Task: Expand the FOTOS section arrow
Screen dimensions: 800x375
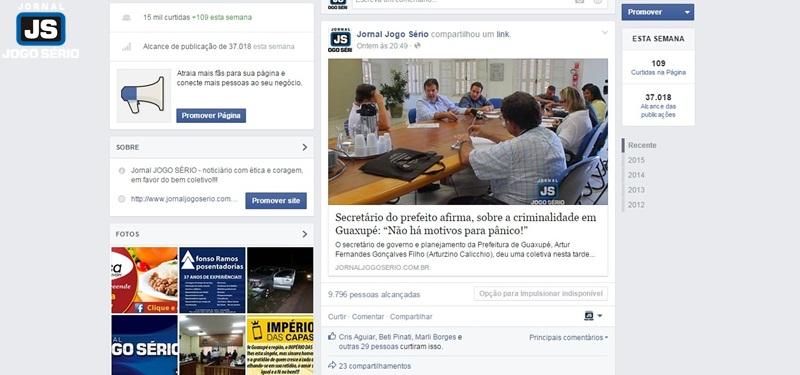Action: click(x=305, y=234)
